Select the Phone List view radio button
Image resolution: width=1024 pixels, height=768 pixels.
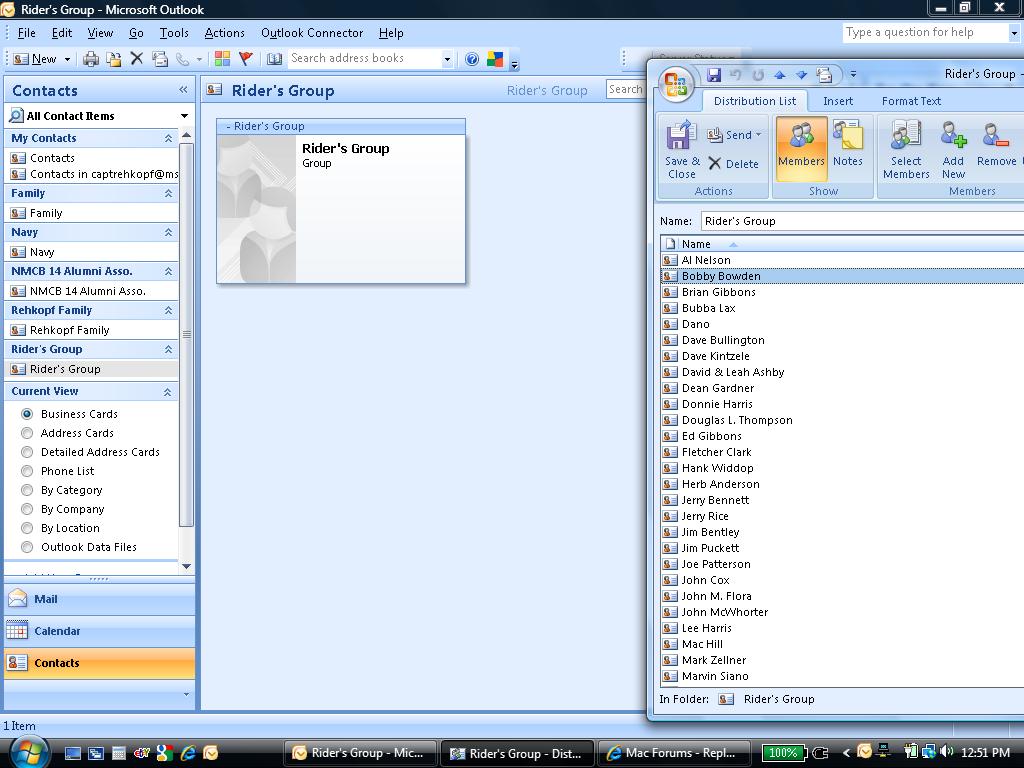tap(27, 471)
